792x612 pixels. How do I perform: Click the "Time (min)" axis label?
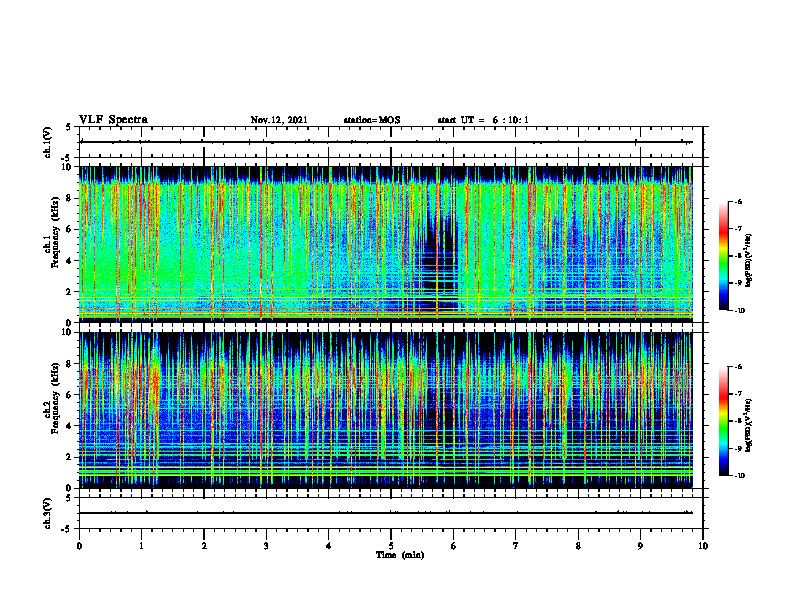coord(400,555)
